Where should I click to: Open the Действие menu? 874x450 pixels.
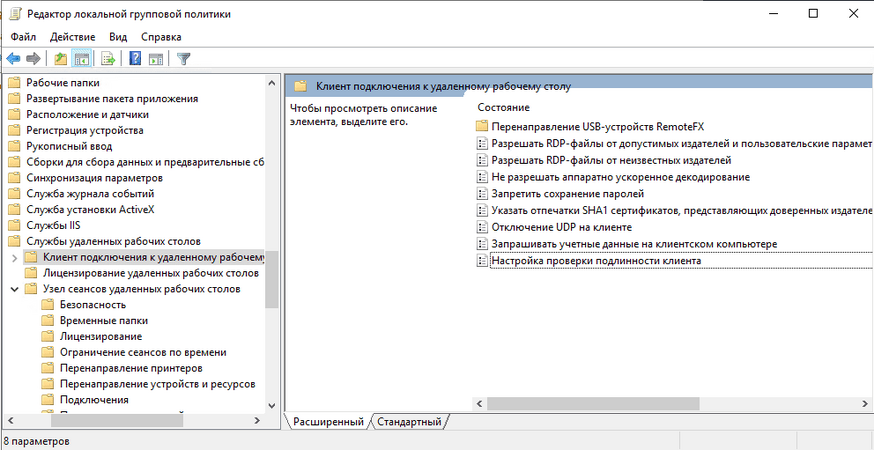(72, 37)
